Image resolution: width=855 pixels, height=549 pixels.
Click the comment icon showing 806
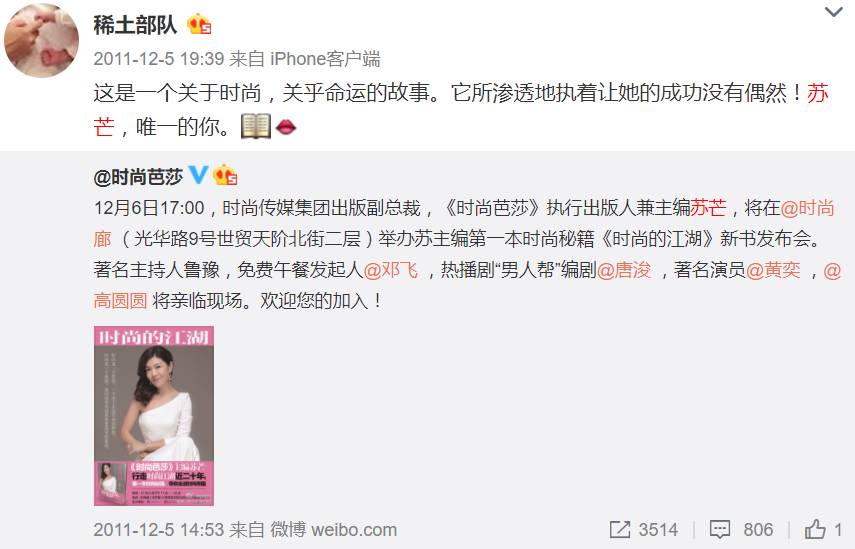pos(720,529)
